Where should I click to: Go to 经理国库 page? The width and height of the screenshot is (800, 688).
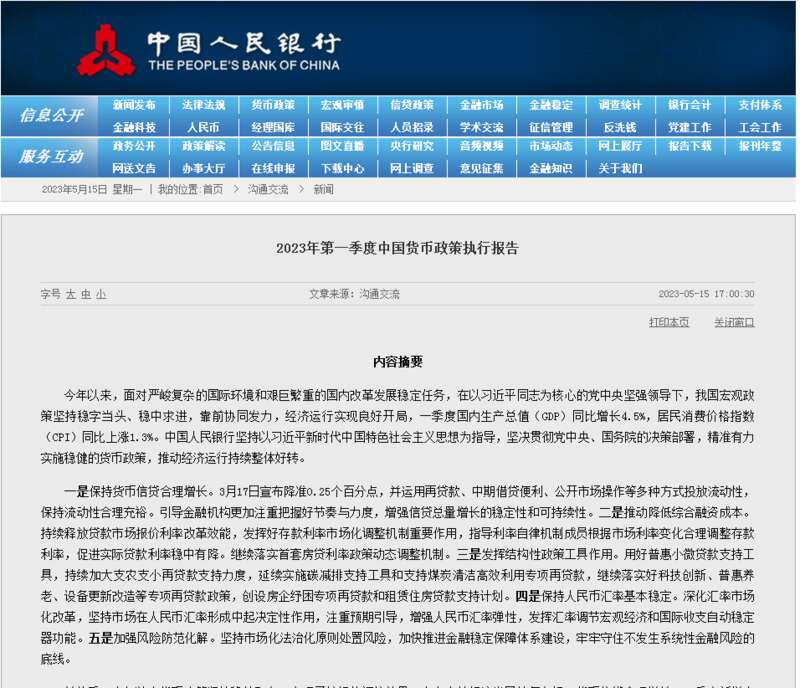(273, 127)
